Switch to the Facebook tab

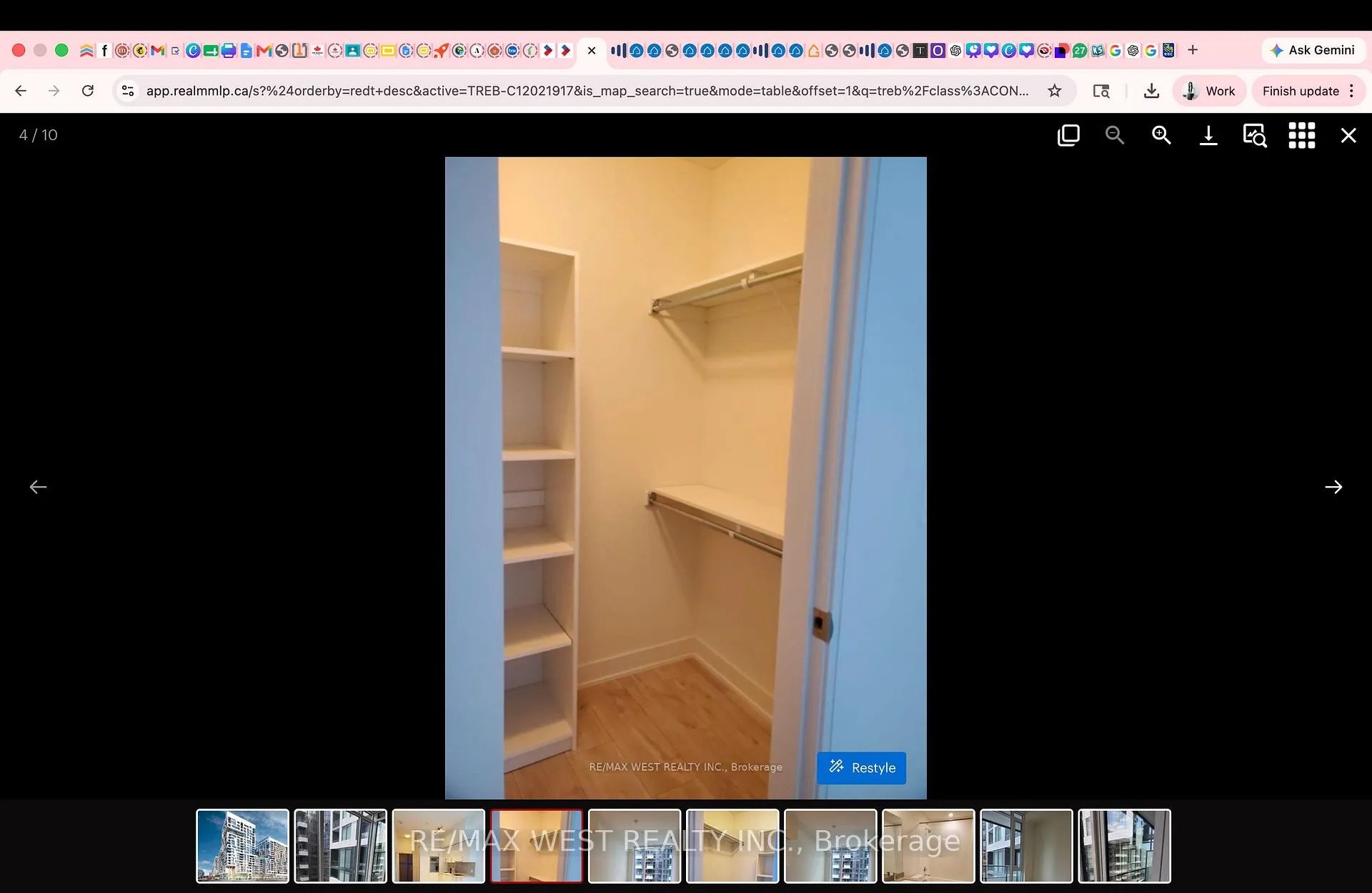(104, 50)
